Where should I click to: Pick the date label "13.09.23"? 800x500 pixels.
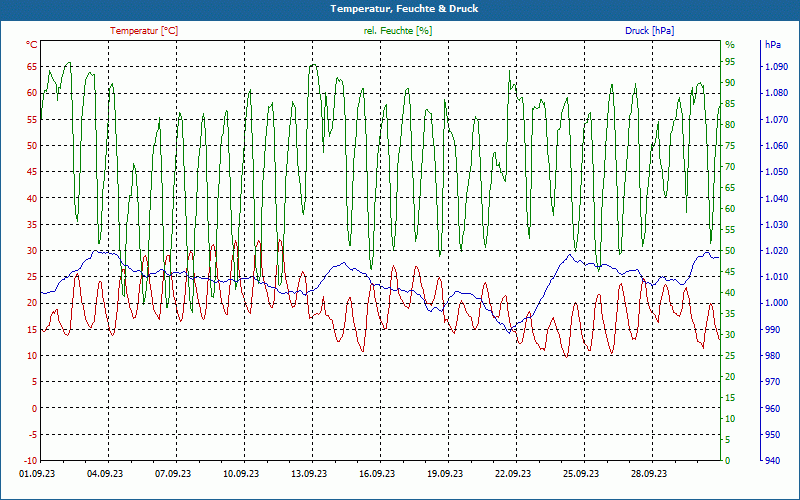pos(309,473)
